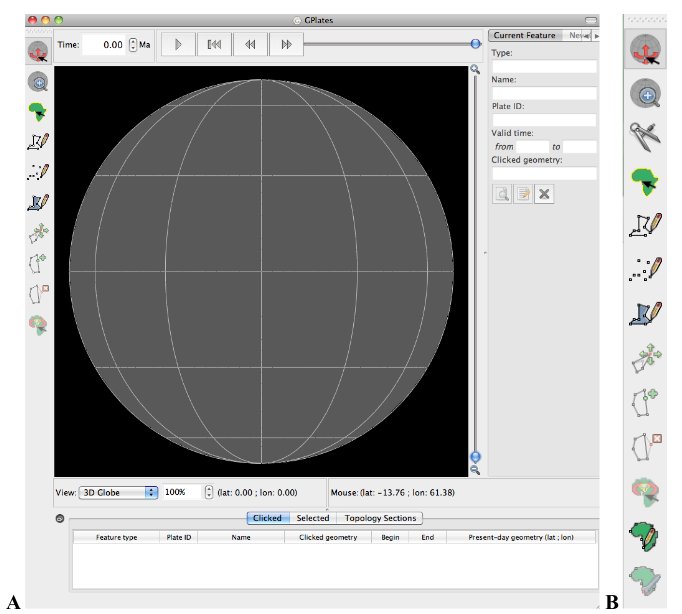Switch to the Current Feature tab
The image size is (682, 614).
525,36
